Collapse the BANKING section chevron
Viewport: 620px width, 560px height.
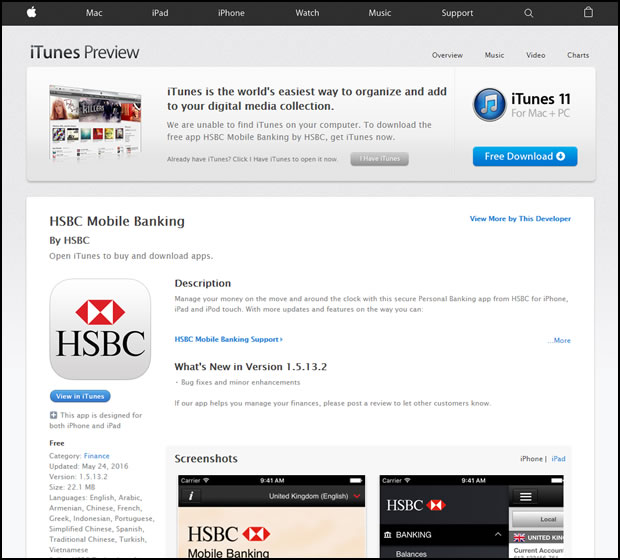point(498,534)
